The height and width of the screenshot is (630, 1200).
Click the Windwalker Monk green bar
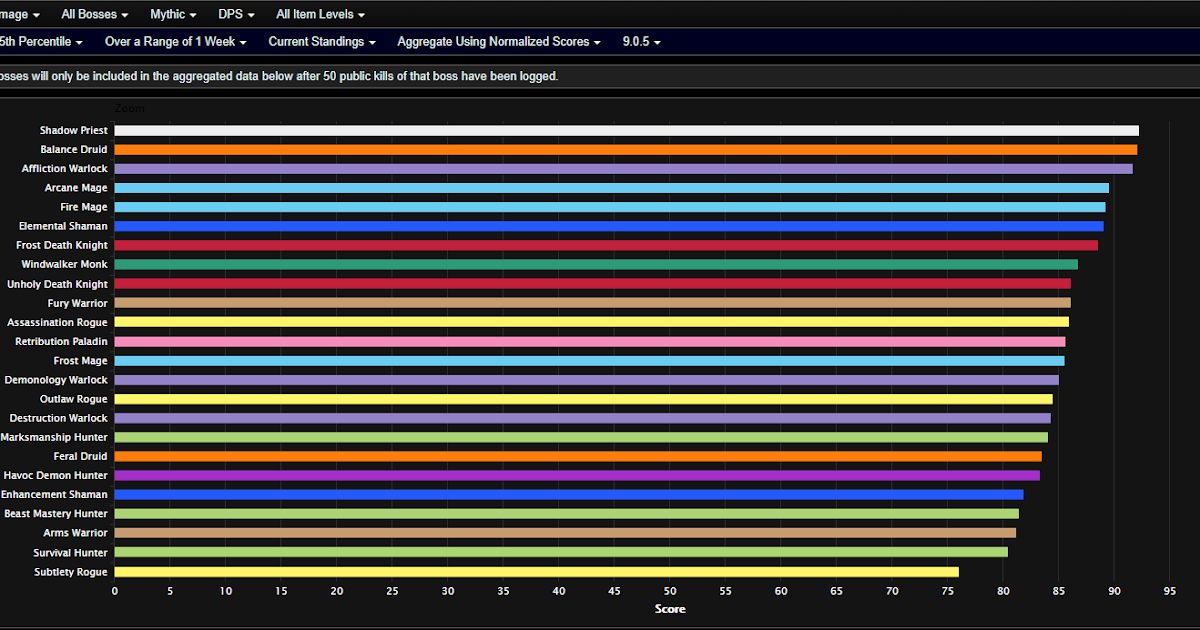pos(596,264)
